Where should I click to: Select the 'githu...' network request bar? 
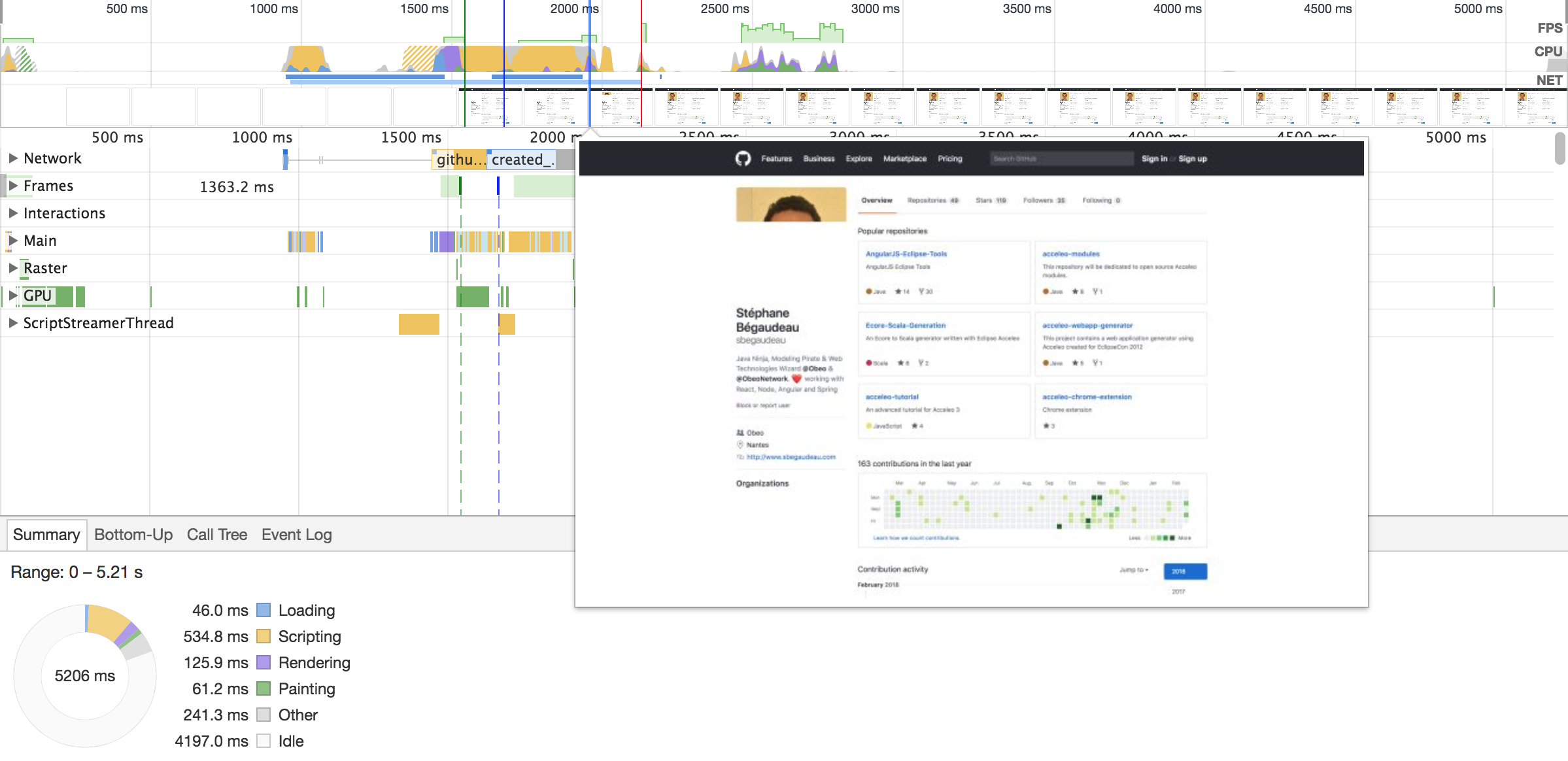point(459,160)
